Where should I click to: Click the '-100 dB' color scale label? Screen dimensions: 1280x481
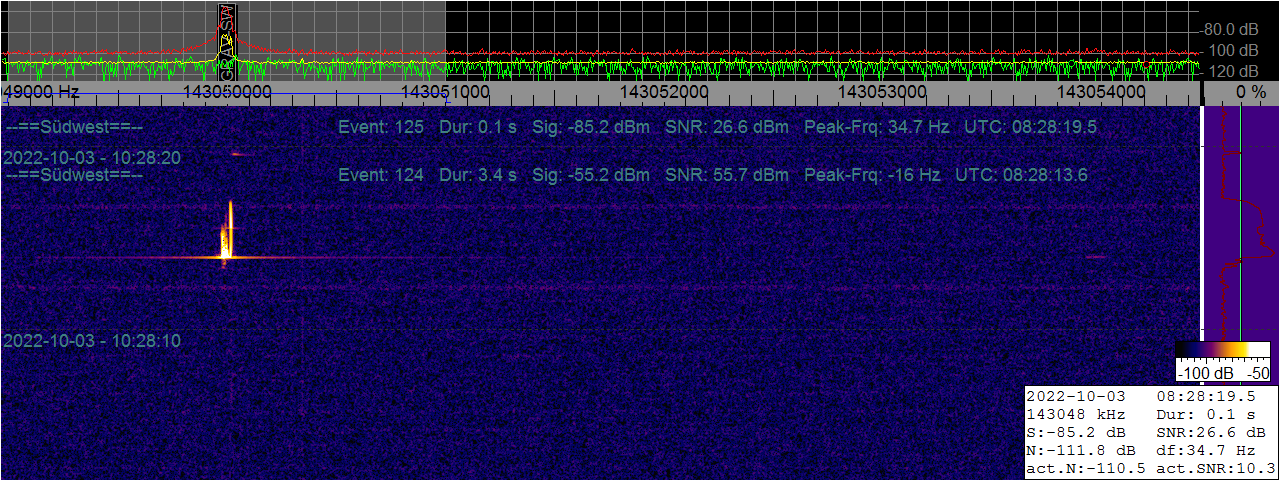(x=1207, y=373)
